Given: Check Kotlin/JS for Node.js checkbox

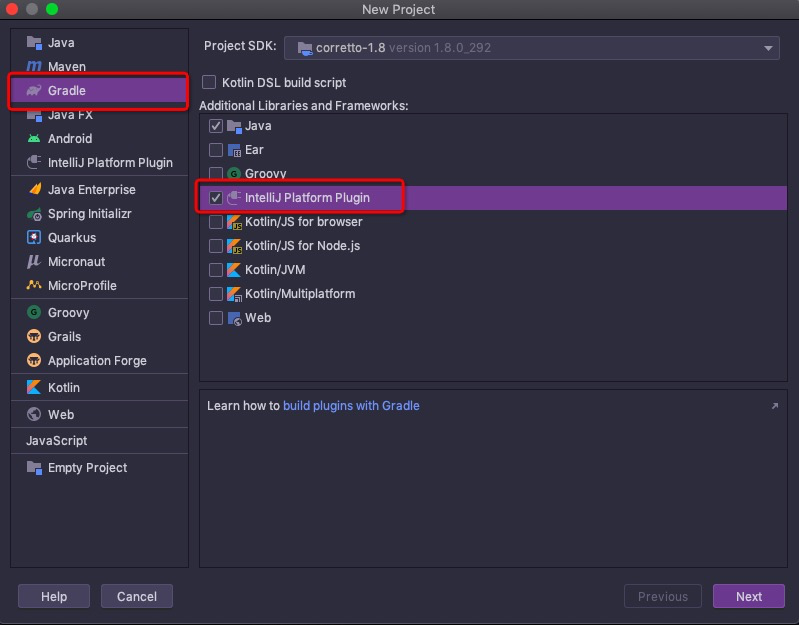Looking at the screenshot, I should click(x=216, y=246).
